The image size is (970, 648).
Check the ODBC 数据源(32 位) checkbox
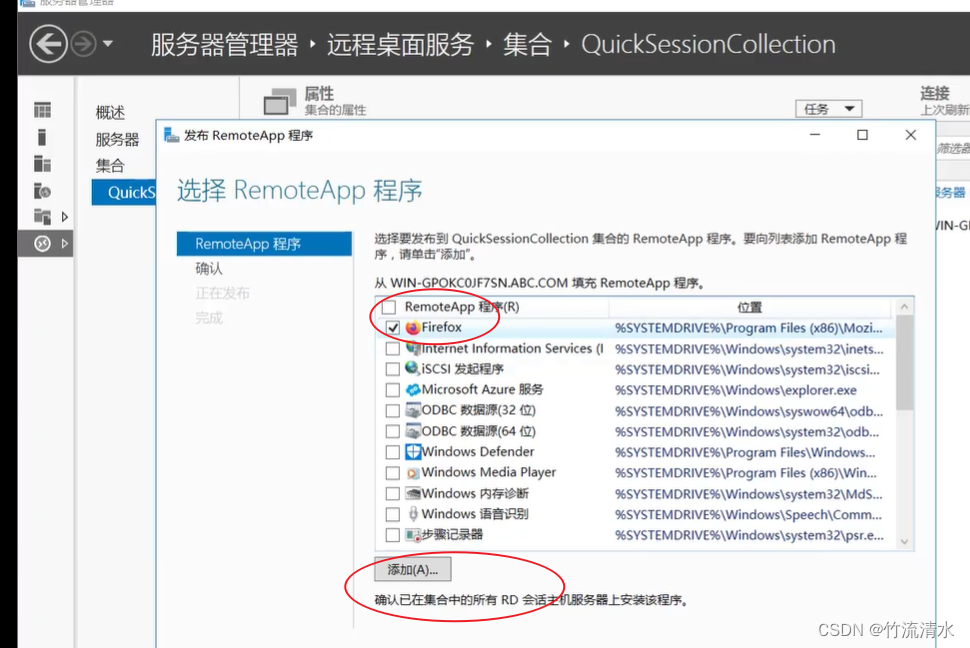point(392,410)
